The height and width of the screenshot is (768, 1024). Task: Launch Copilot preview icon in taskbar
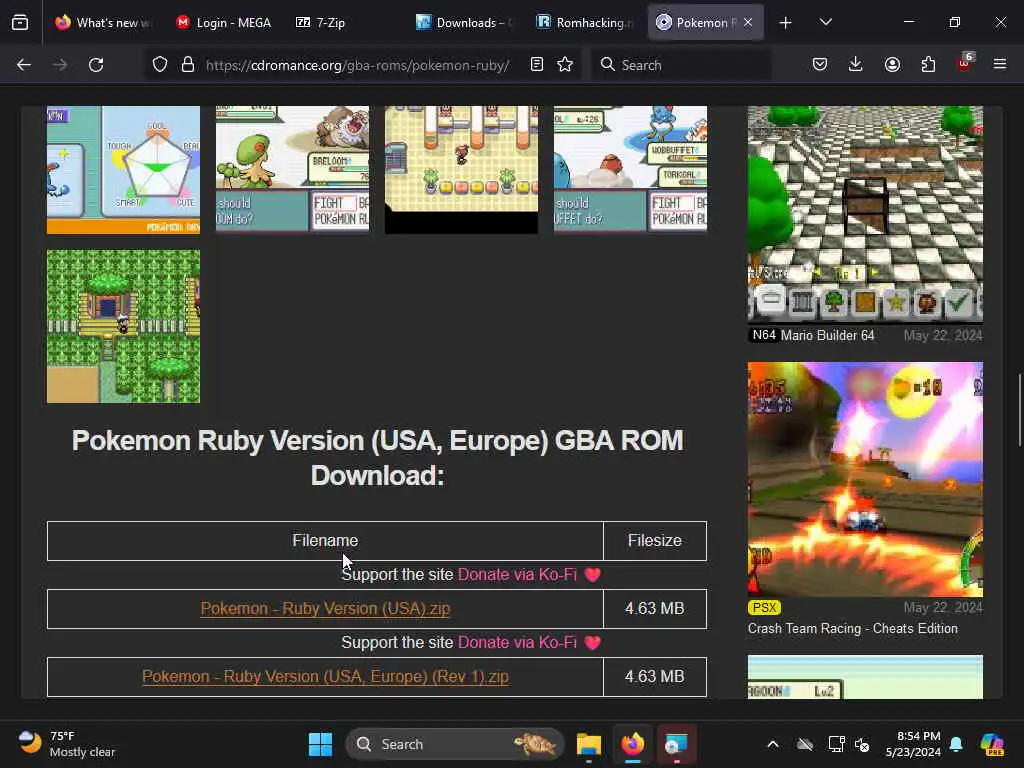click(993, 744)
